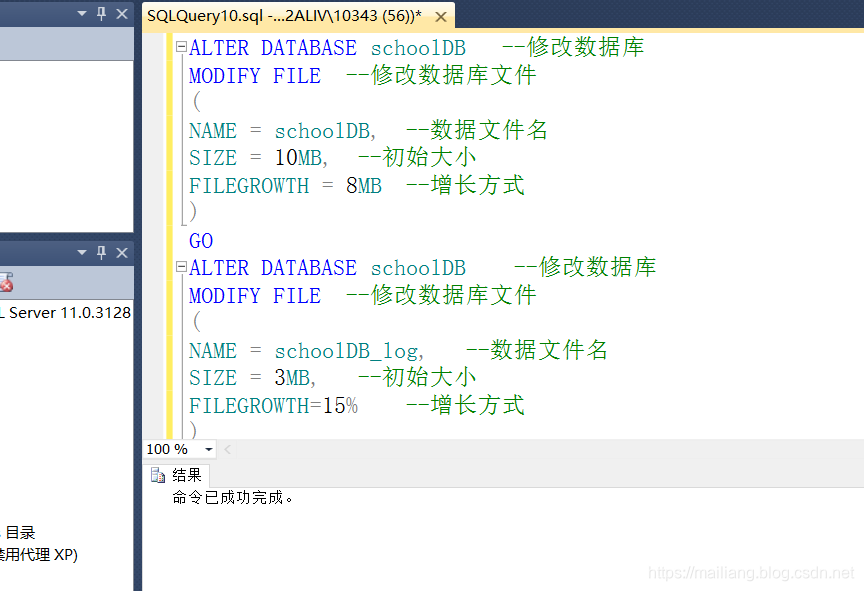The height and width of the screenshot is (591, 864).
Task: Click the disconnect server icon
Action: point(6,282)
